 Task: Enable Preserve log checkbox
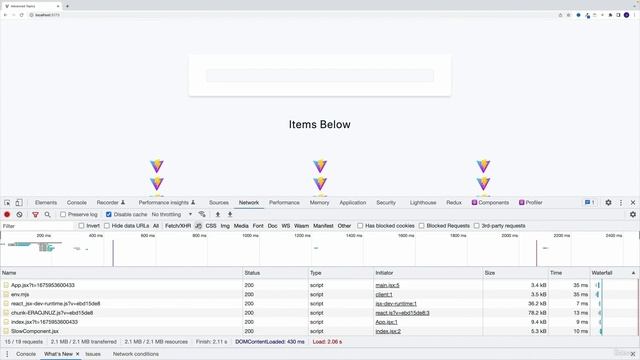(63, 214)
